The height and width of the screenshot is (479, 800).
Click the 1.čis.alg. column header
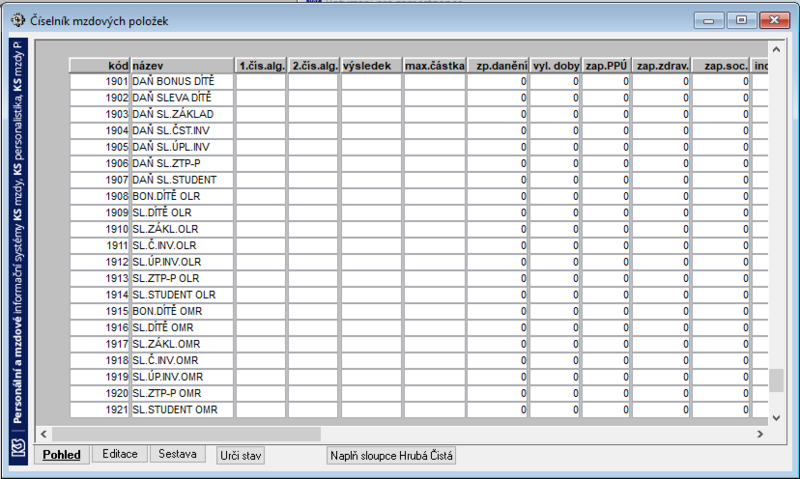click(261, 66)
